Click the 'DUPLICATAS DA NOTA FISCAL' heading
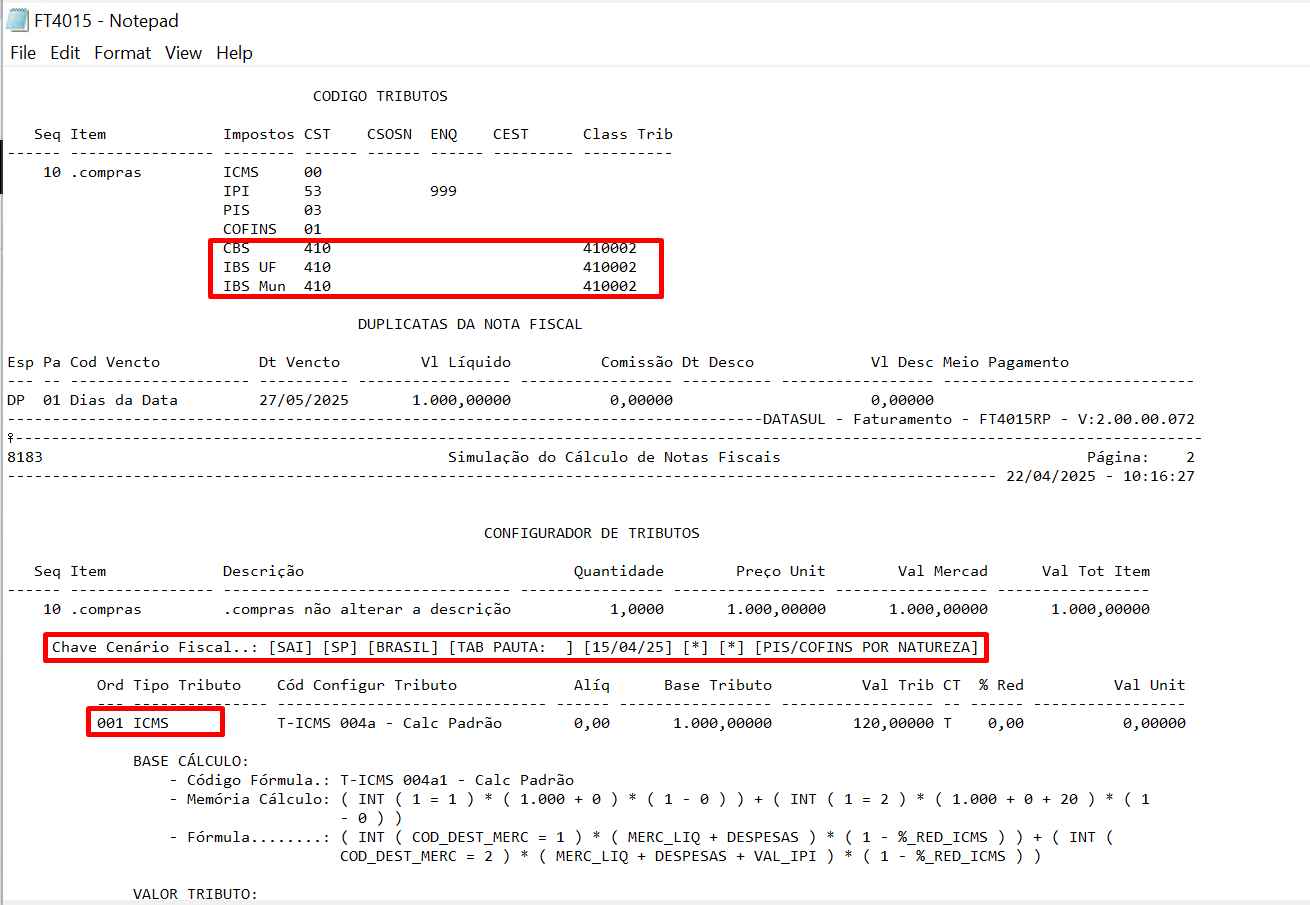Screen dimensions: 1310x905 pyautogui.click(x=470, y=324)
